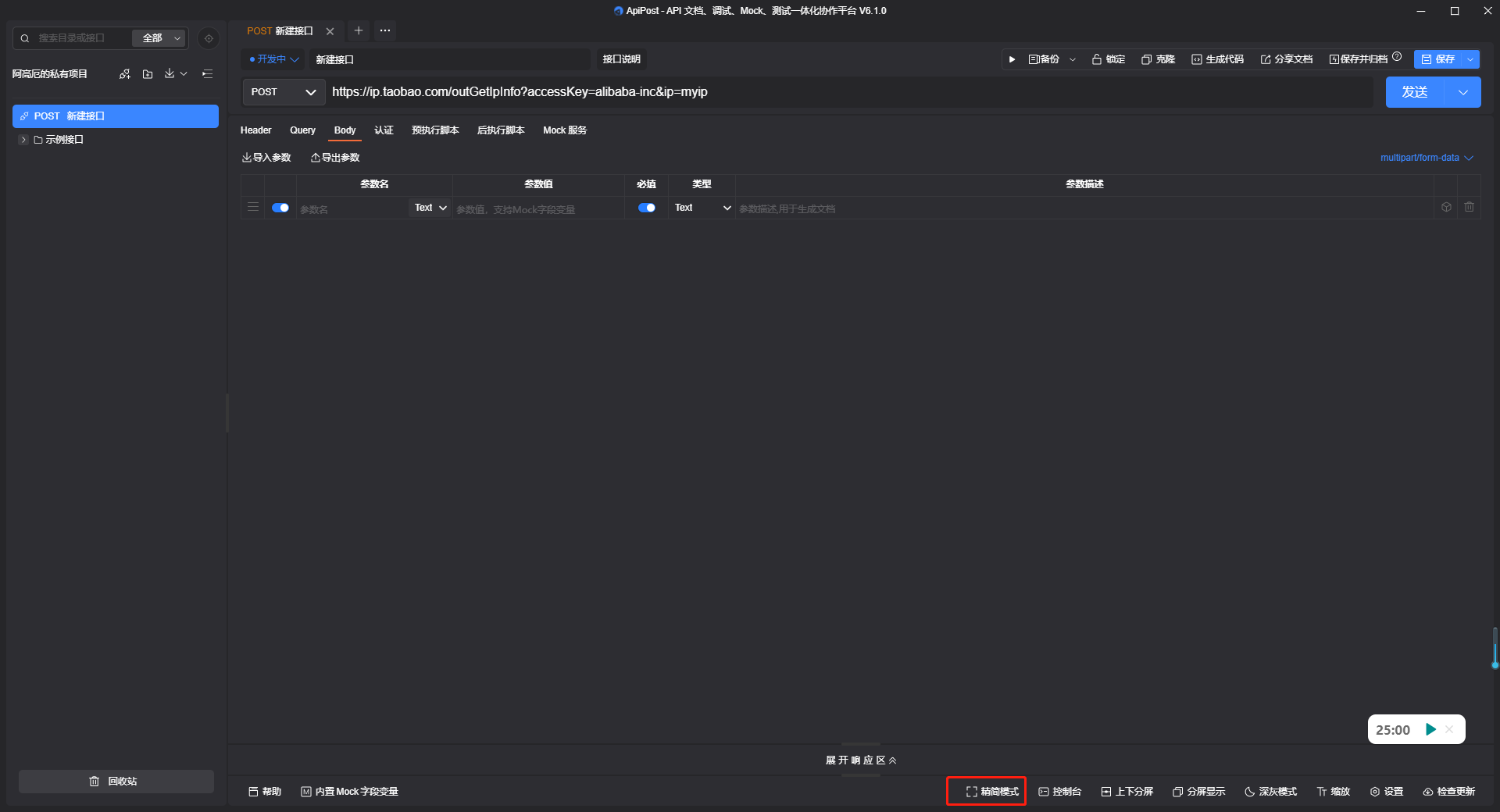Open 内置 Mock 字段变量 in footer
The image size is (1500, 812).
coord(349,792)
